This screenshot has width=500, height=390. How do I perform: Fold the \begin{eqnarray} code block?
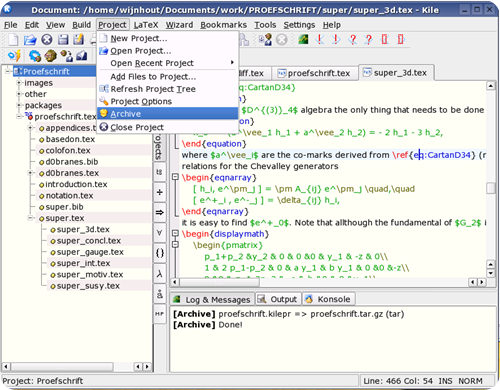tap(175, 177)
